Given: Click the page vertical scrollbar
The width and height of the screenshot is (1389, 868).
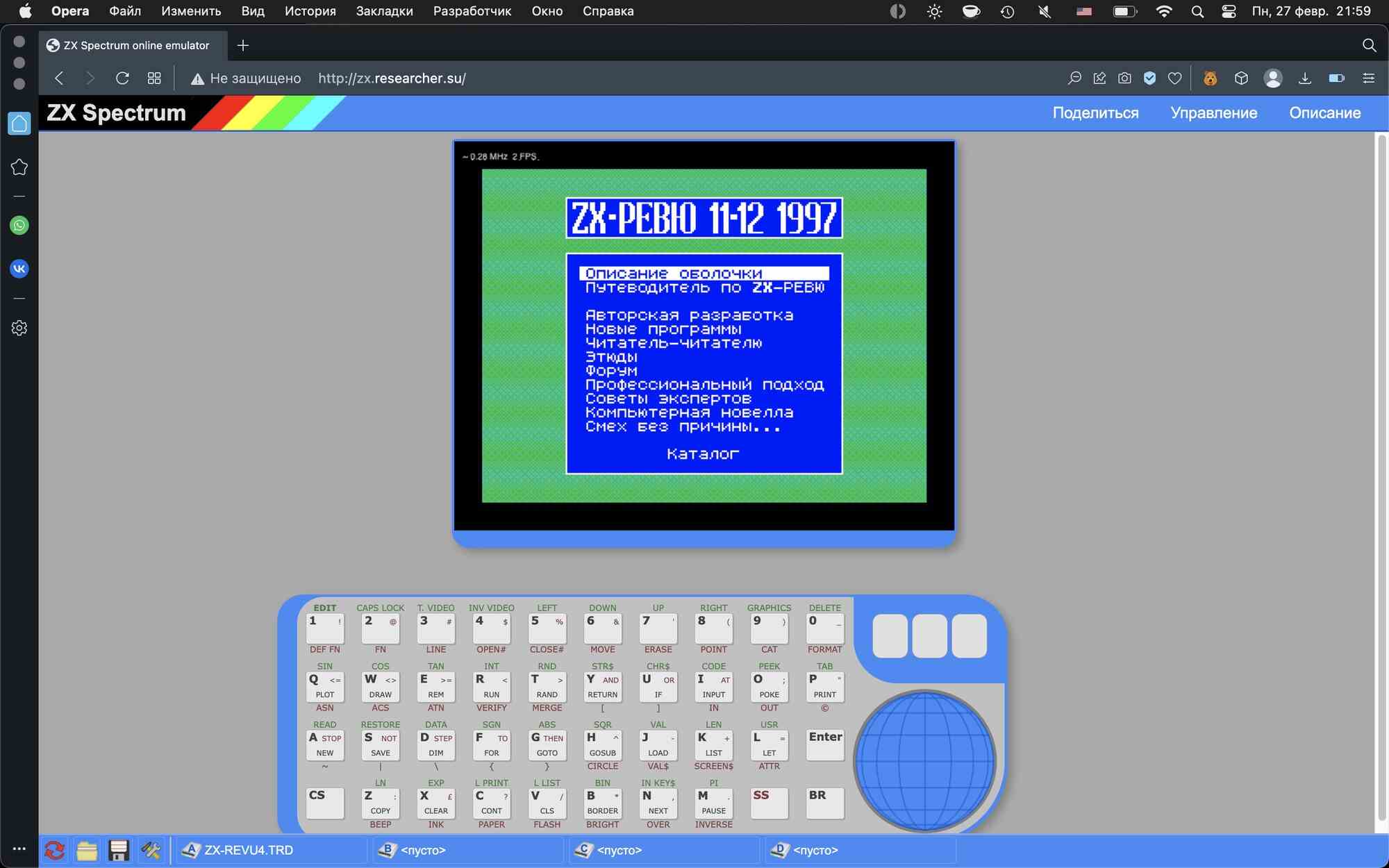Looking at the screenshot, I should point(1381,479).
